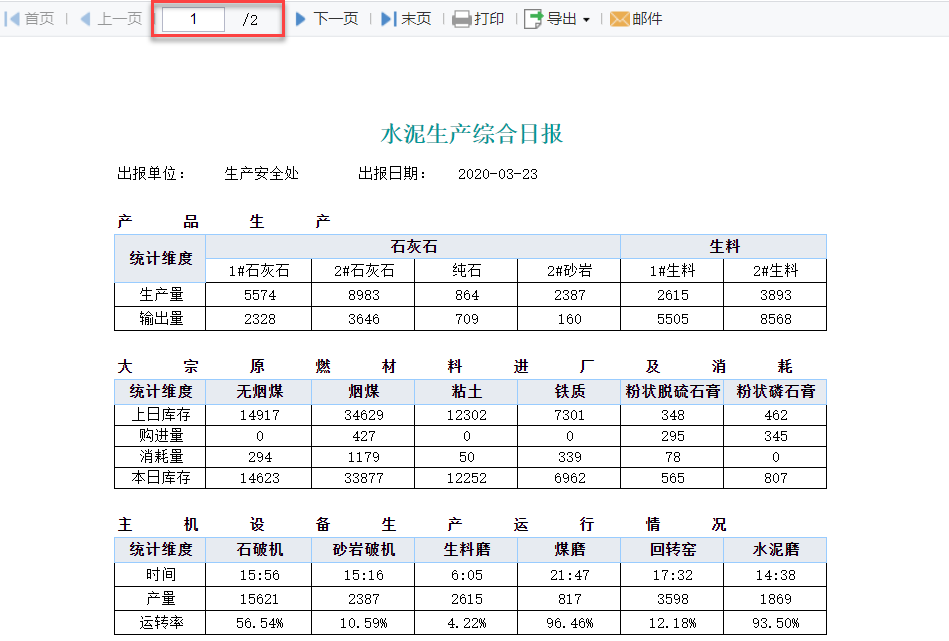
Task: Open the 导出 dropdown arrow
Action: 586,20
